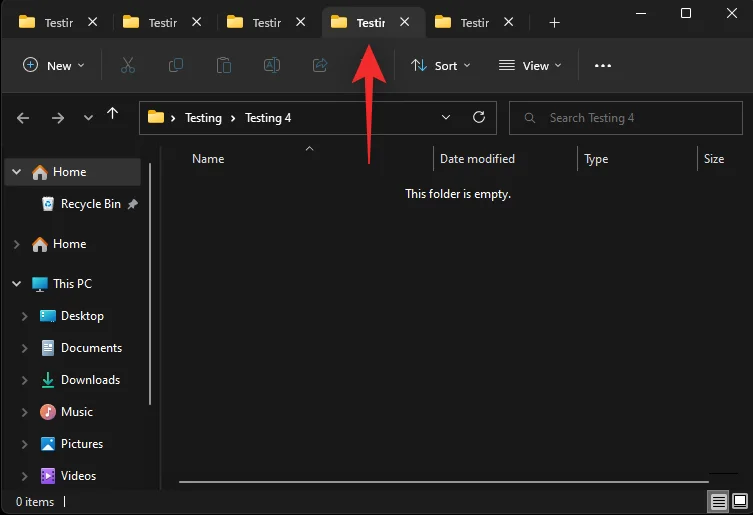
Task: Expand the Documents folder in sidebar
Action: pyautogui.click(x=25, y=348)
